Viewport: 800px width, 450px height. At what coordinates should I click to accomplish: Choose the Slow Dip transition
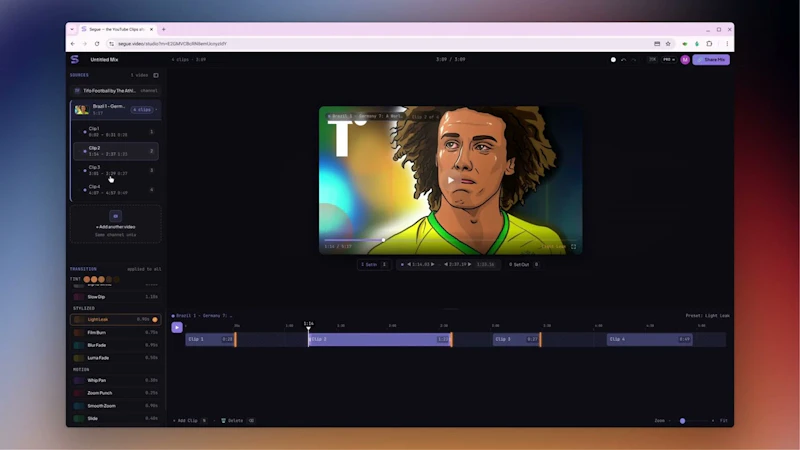pos(116,297)
